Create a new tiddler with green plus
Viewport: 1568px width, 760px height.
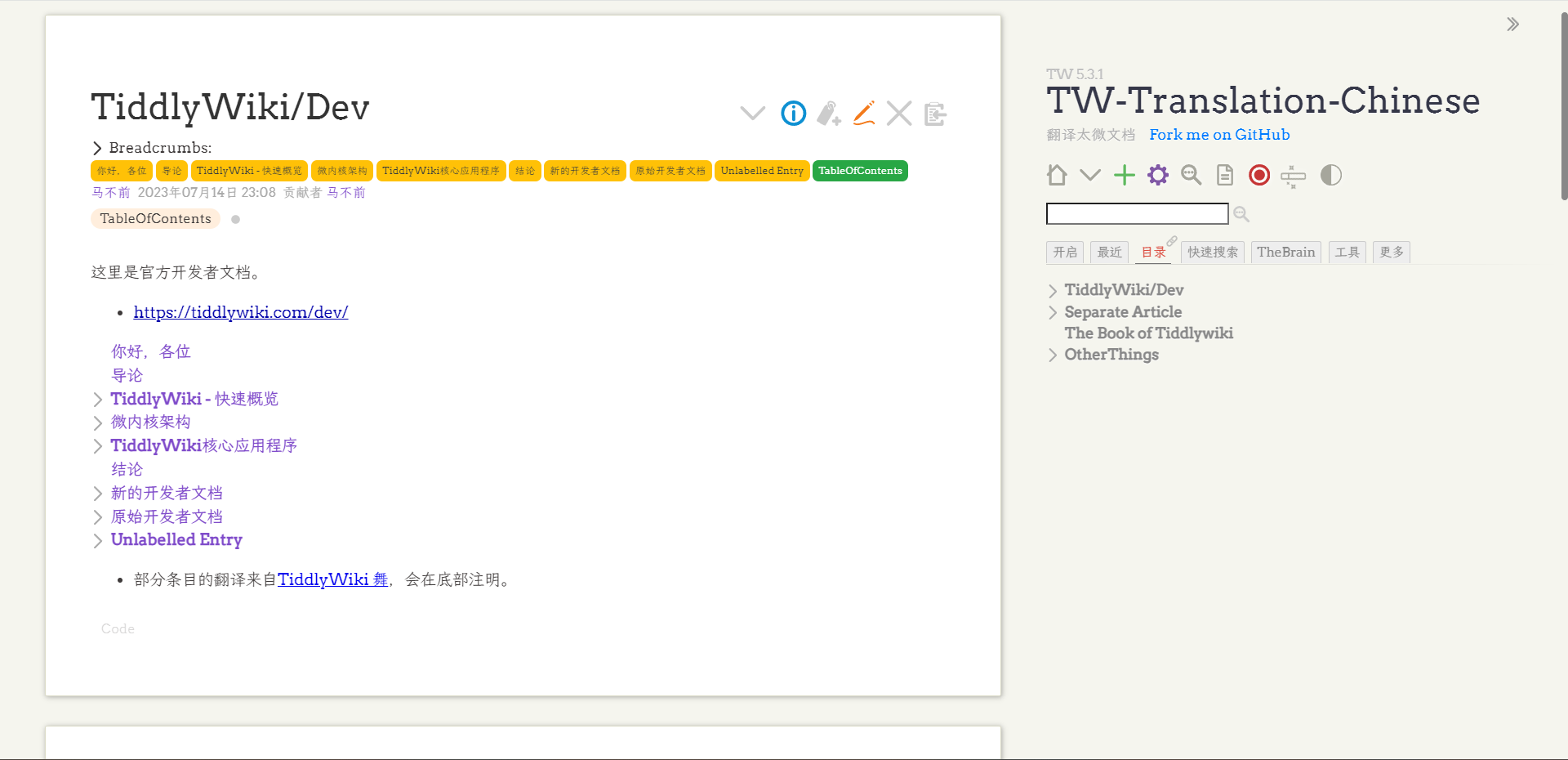coord(1125,175)
